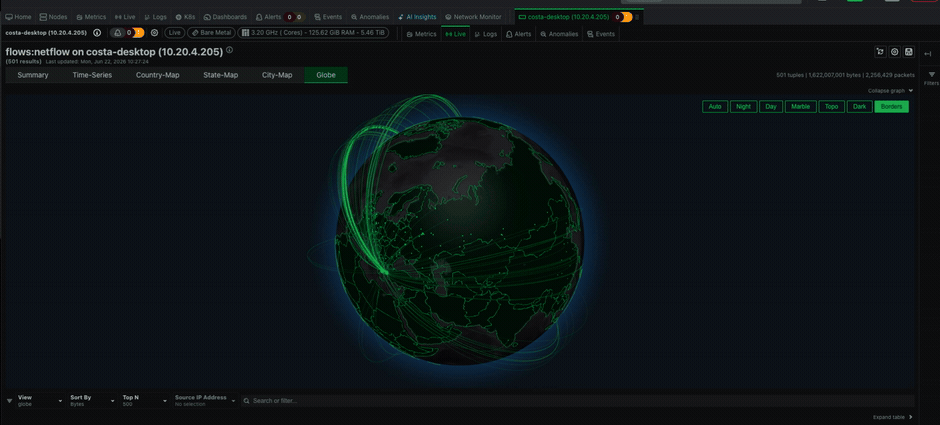Go to Nodes in the top bar
This screenshot has height=425, width=940.
pyautogui.click(x=53, y=17)
